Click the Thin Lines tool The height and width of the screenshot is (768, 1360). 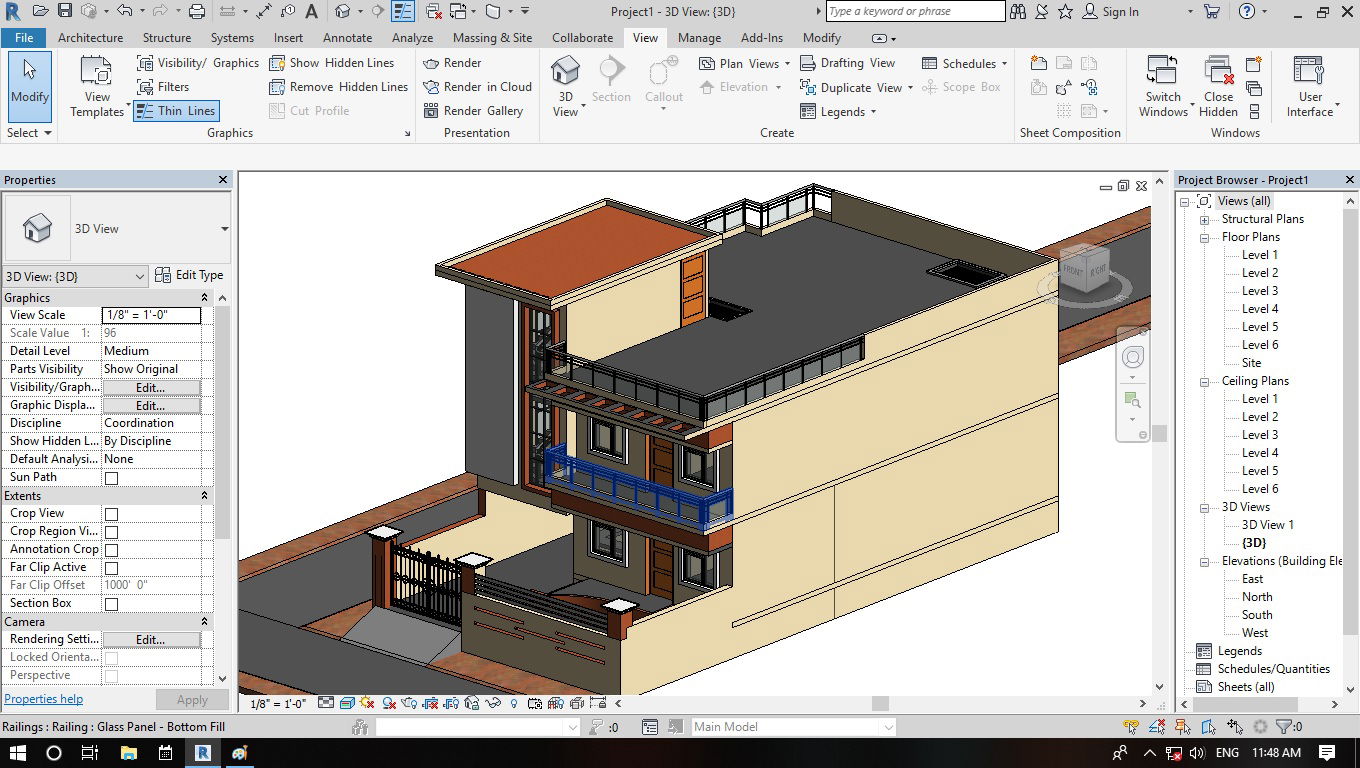click(176, 111)
